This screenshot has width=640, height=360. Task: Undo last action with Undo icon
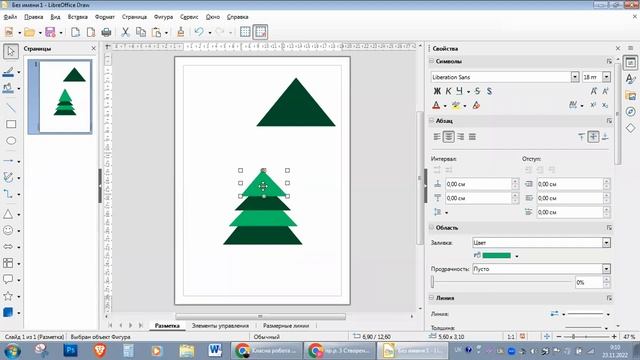pos(199,32)
